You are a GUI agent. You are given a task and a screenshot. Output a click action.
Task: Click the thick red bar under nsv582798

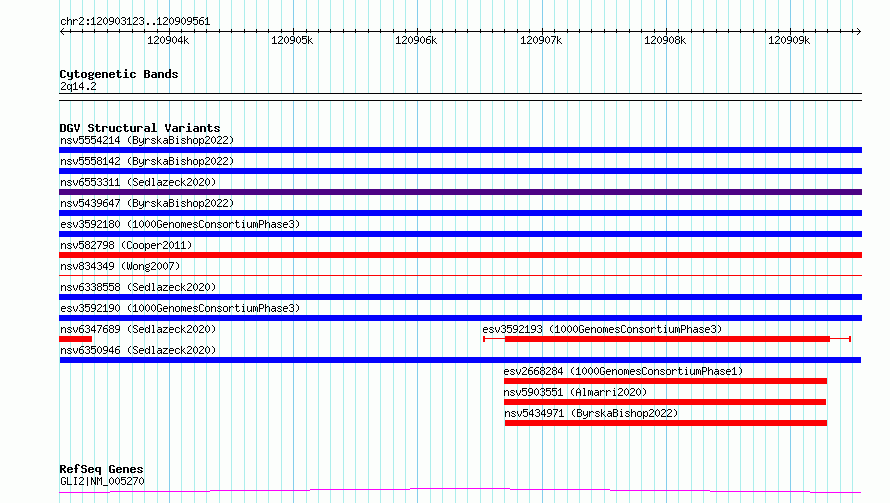(x=460, y=255)
